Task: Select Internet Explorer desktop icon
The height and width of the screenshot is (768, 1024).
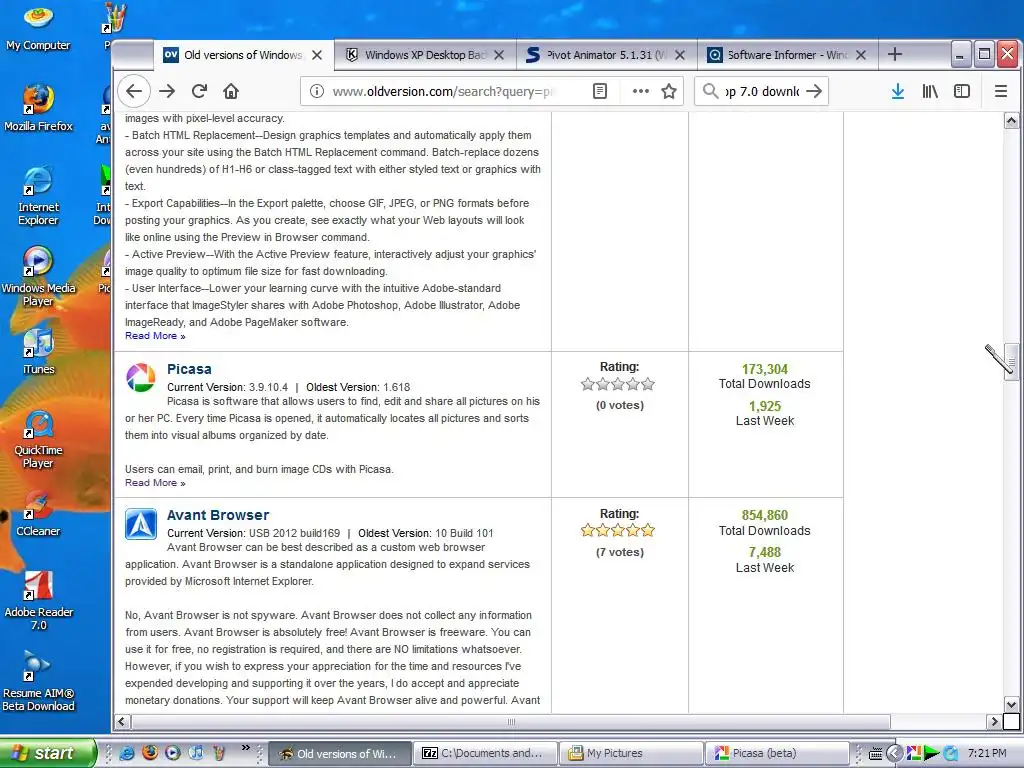Action: click(x=39, y=196)
